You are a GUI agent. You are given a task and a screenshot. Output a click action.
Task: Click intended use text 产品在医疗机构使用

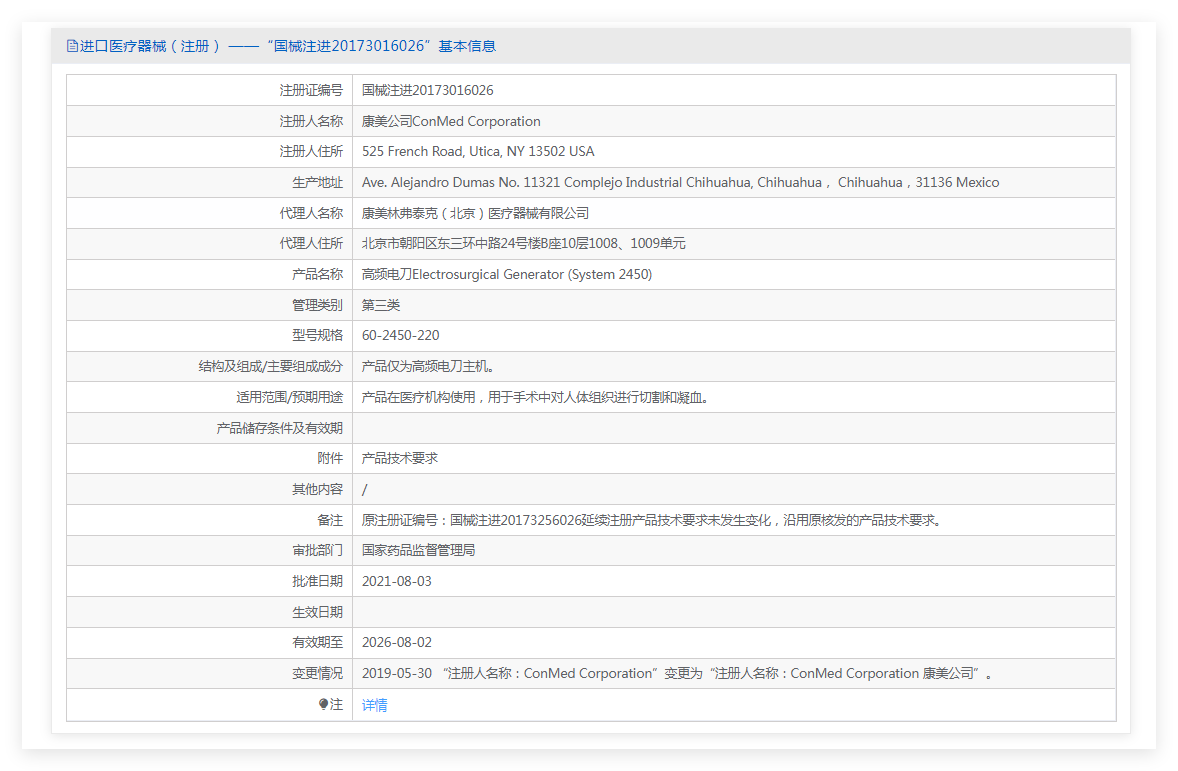pos(535,398)
